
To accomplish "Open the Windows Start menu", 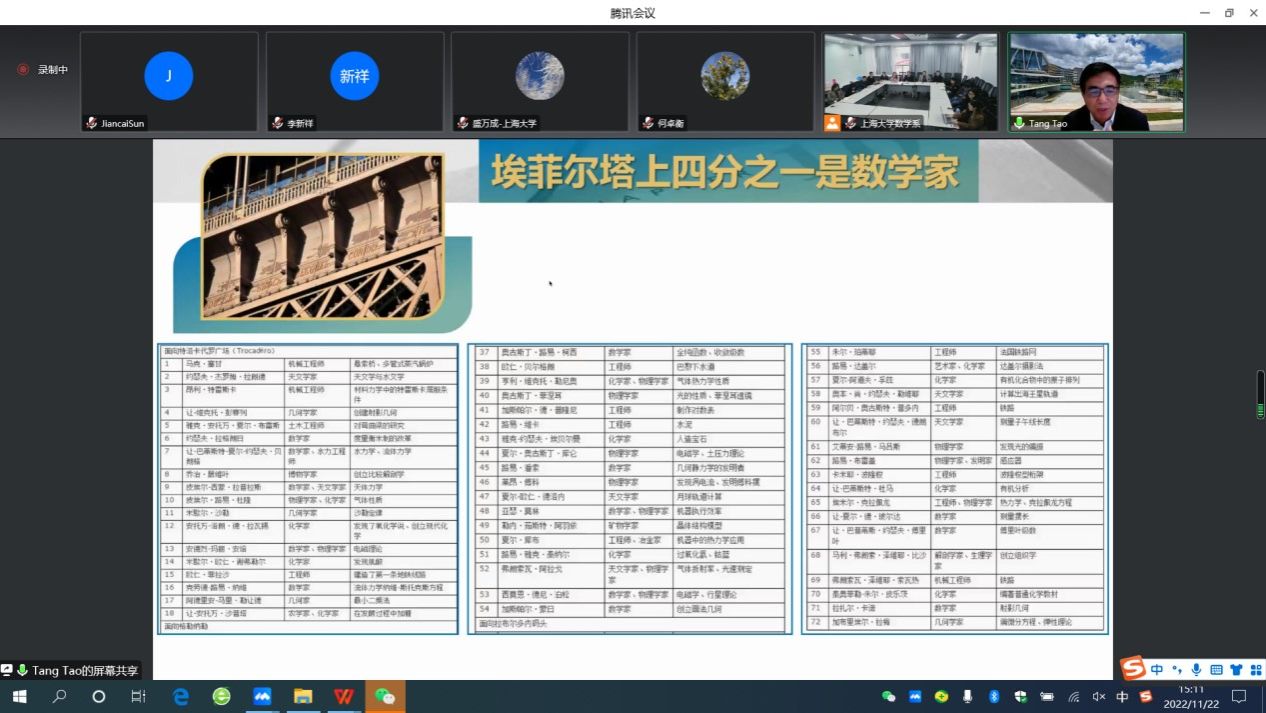I will point(19,696).
